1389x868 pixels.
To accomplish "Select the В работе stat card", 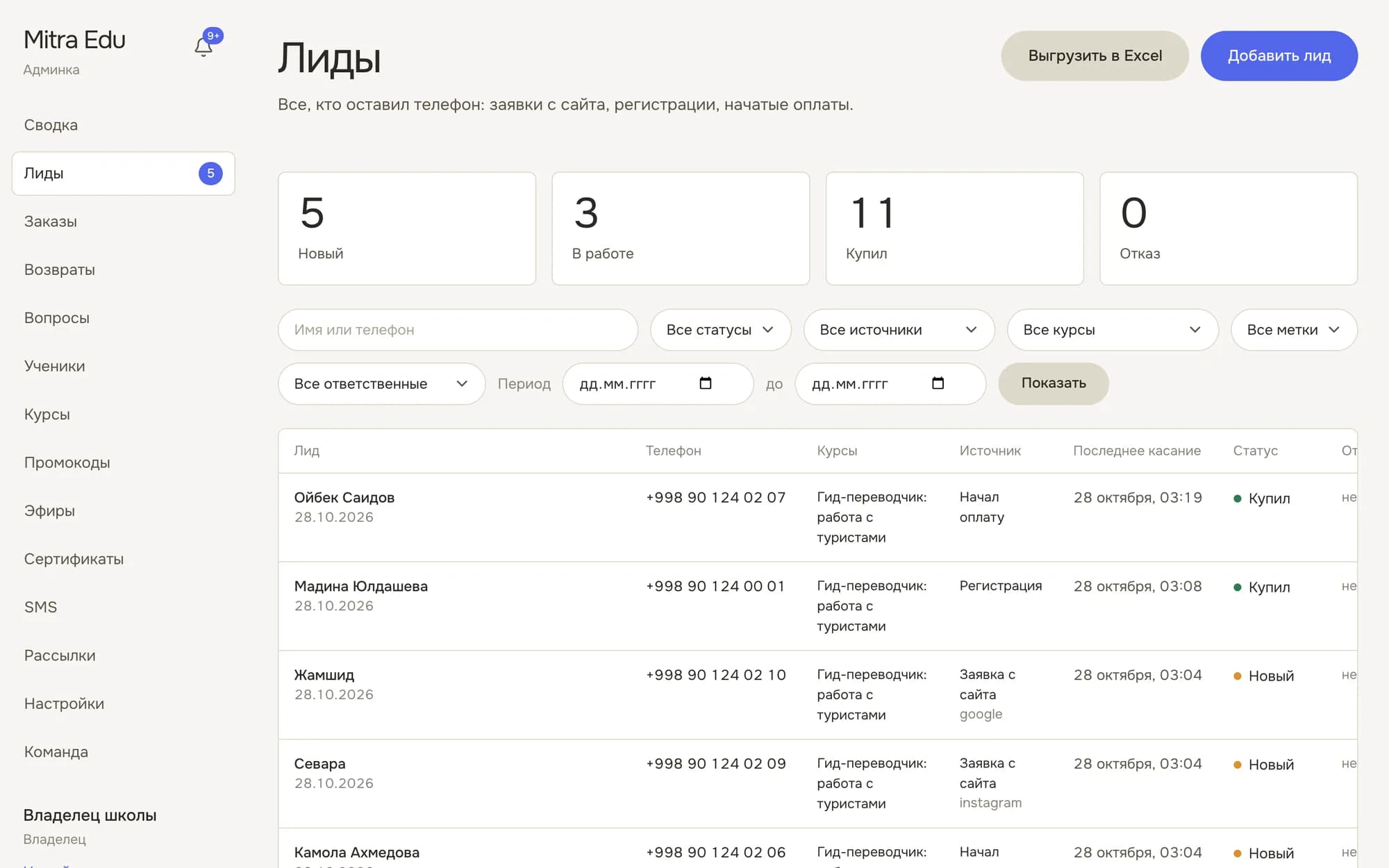I will pos(681,228).
